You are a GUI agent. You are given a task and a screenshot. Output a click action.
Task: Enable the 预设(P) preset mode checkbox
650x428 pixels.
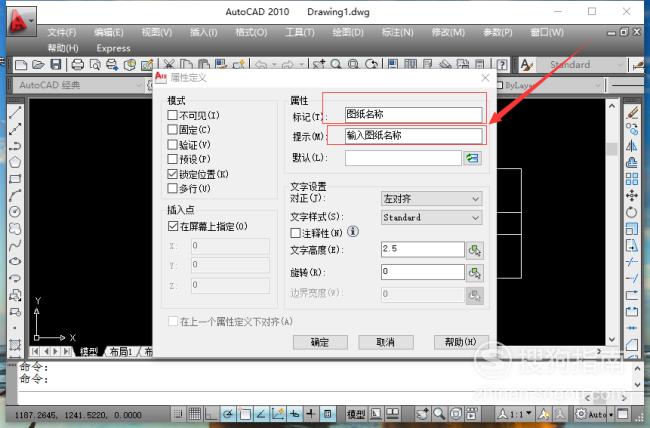pyautogui.click(x=172, y=159)
